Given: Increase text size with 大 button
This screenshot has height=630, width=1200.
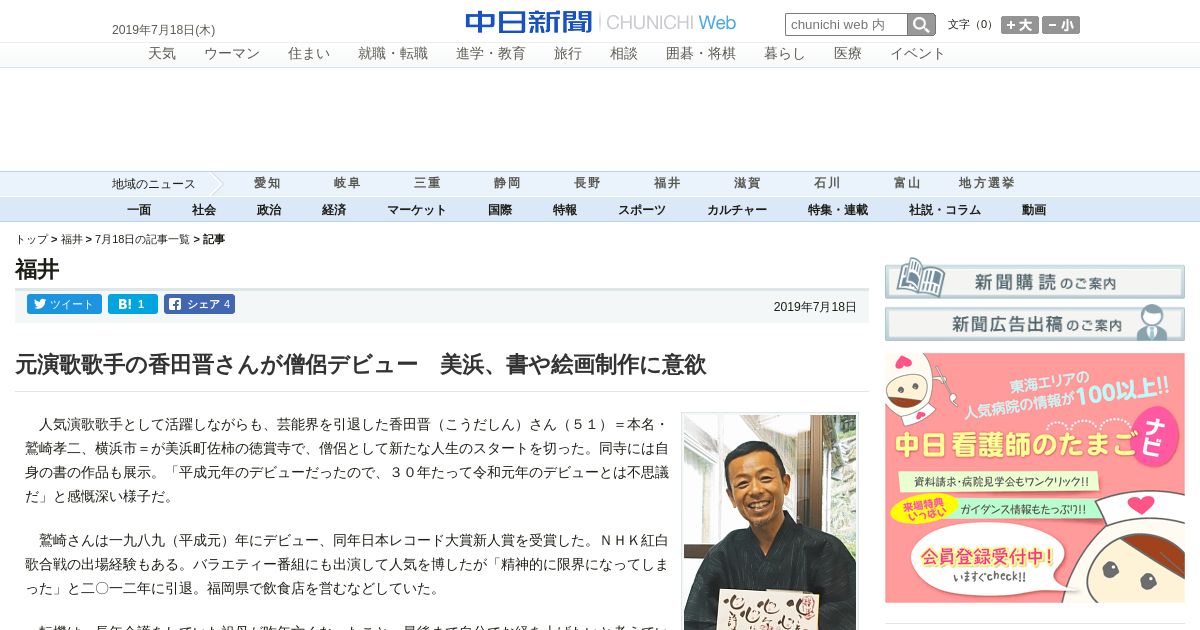Looking at the screenshot, I should [x=1020, y=25].
